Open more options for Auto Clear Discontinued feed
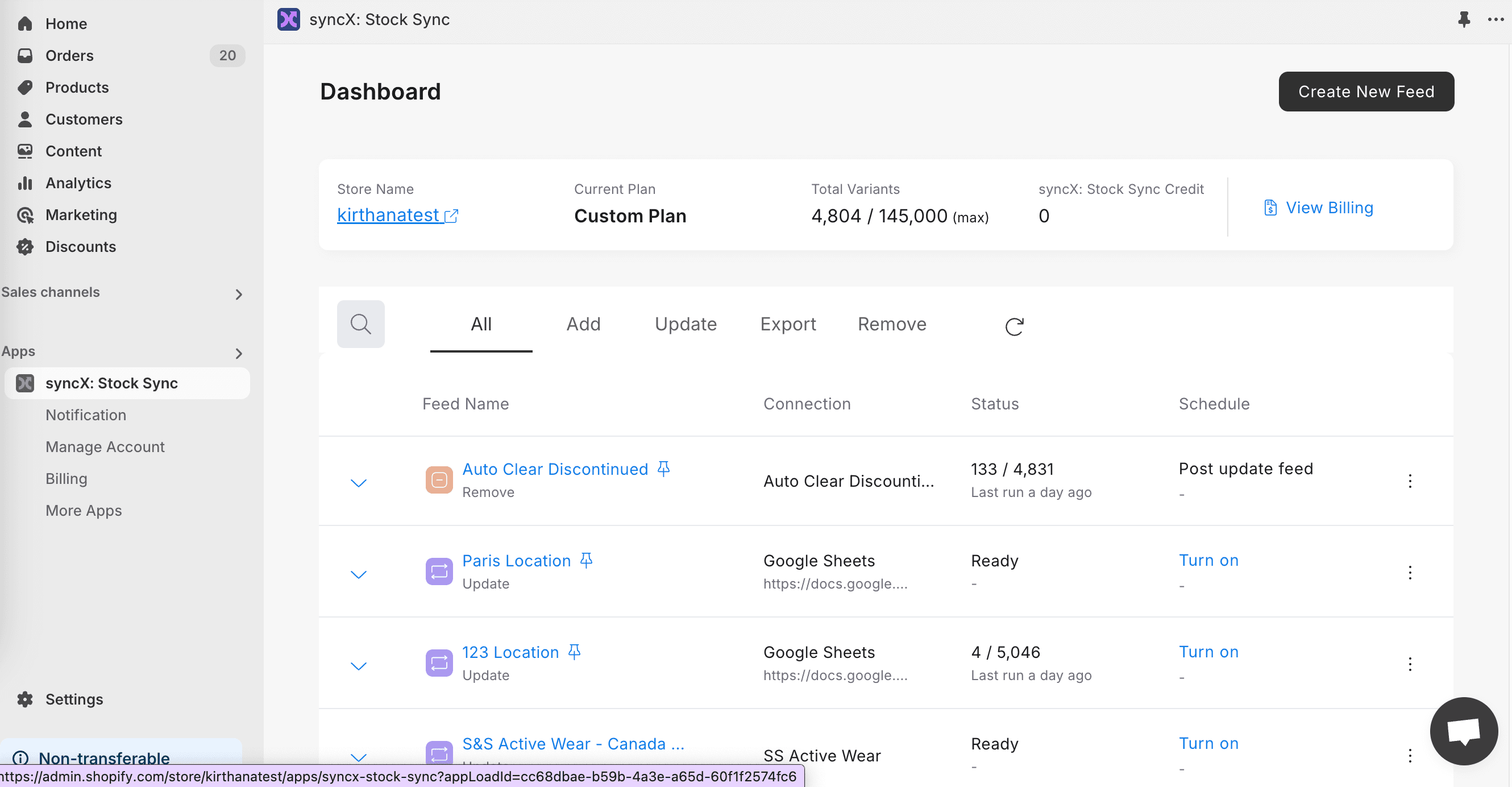Viewport: 1512px width, 787px height. (1410, 481)
